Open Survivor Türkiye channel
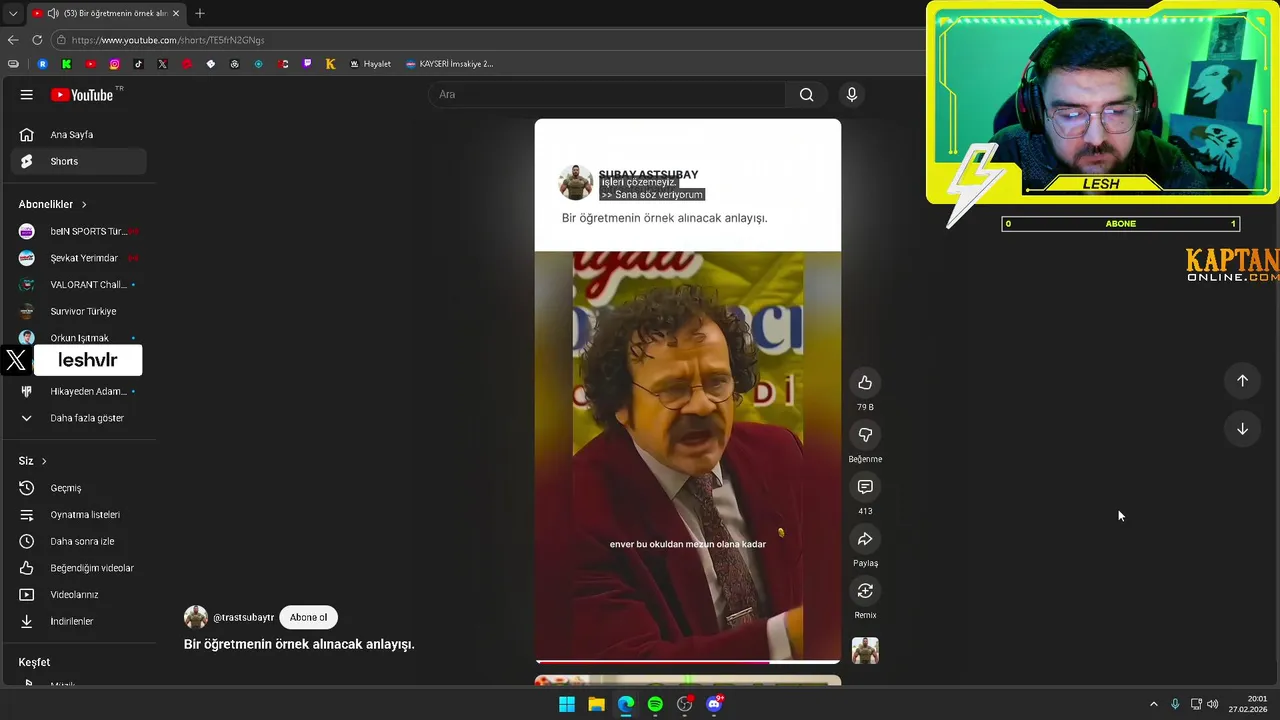 (78, 311)
